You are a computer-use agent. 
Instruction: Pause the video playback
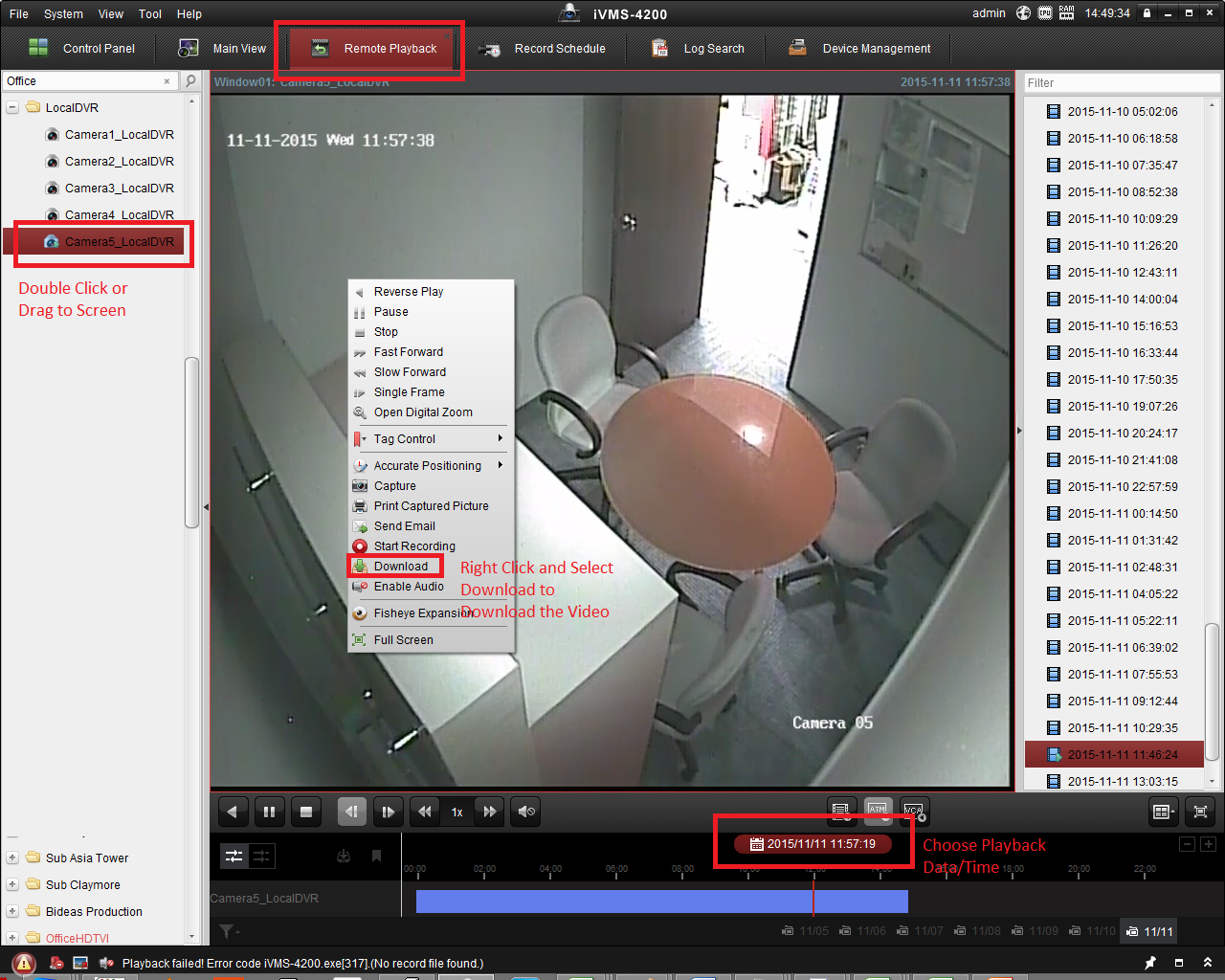pyautogui.click(x=269, y=812)
